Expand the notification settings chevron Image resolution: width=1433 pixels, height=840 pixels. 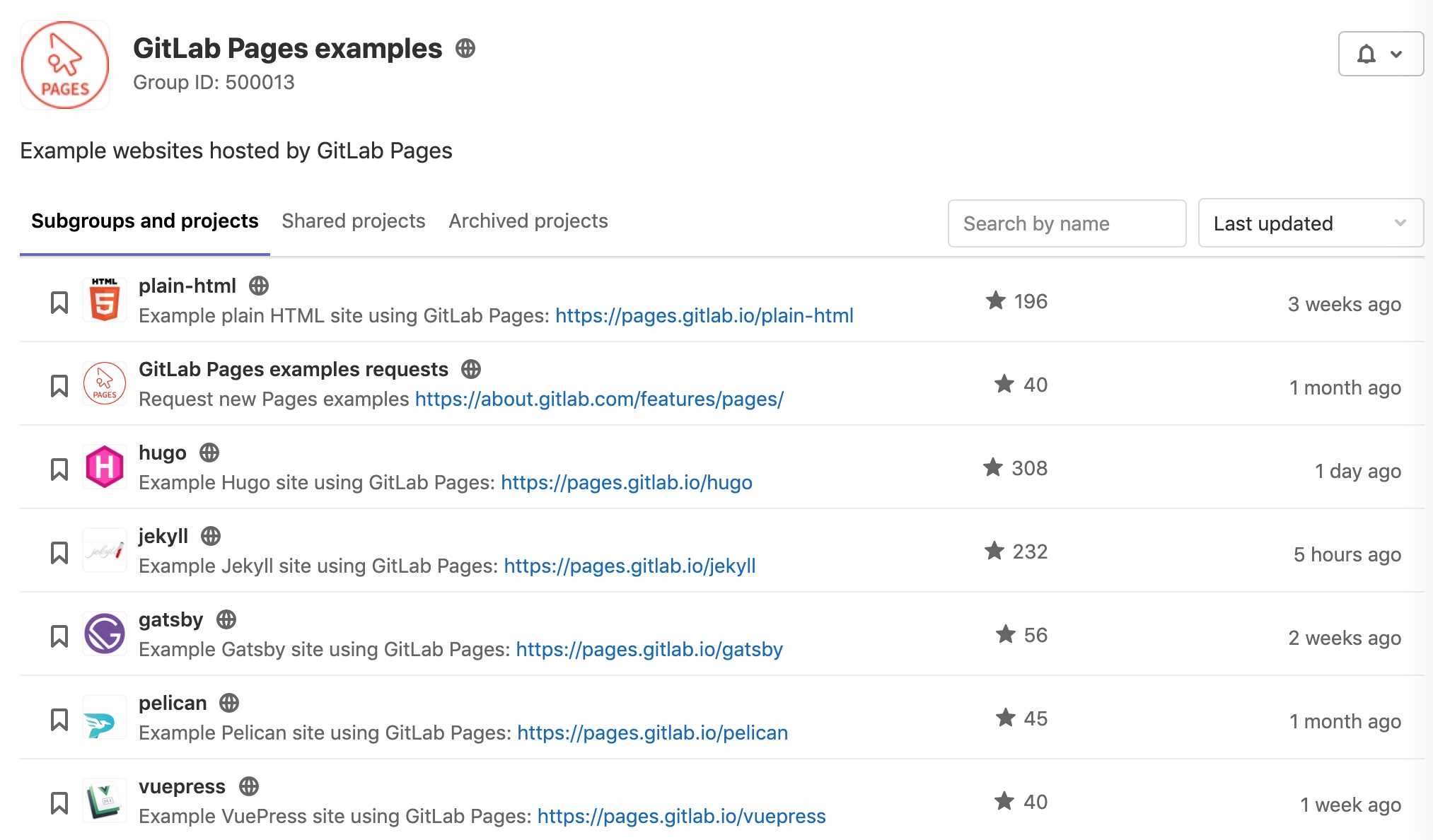pos(1396,54)
